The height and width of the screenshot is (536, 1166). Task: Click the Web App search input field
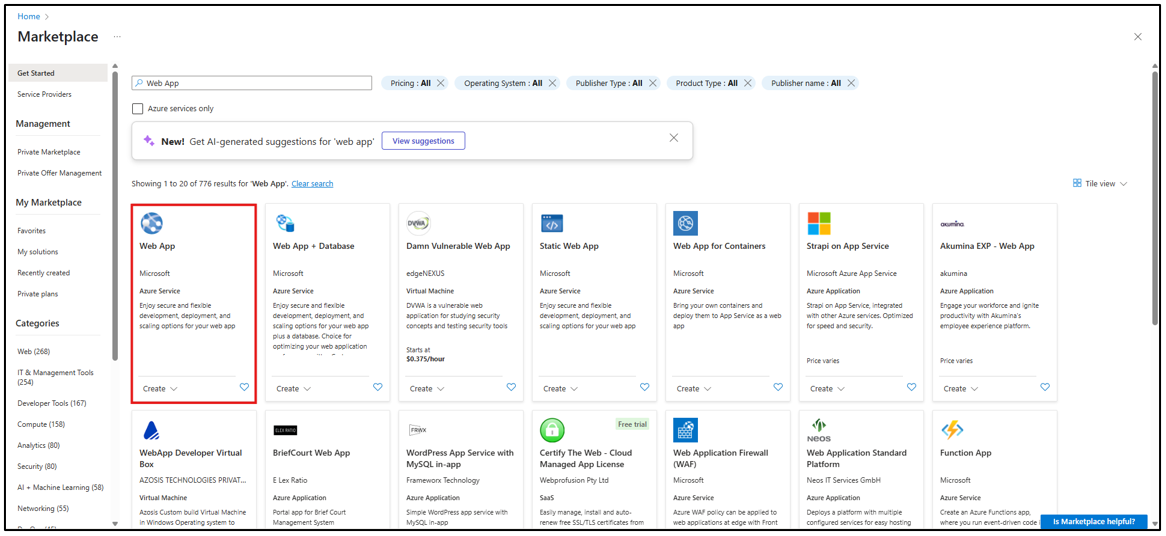(x=255, y=83)
